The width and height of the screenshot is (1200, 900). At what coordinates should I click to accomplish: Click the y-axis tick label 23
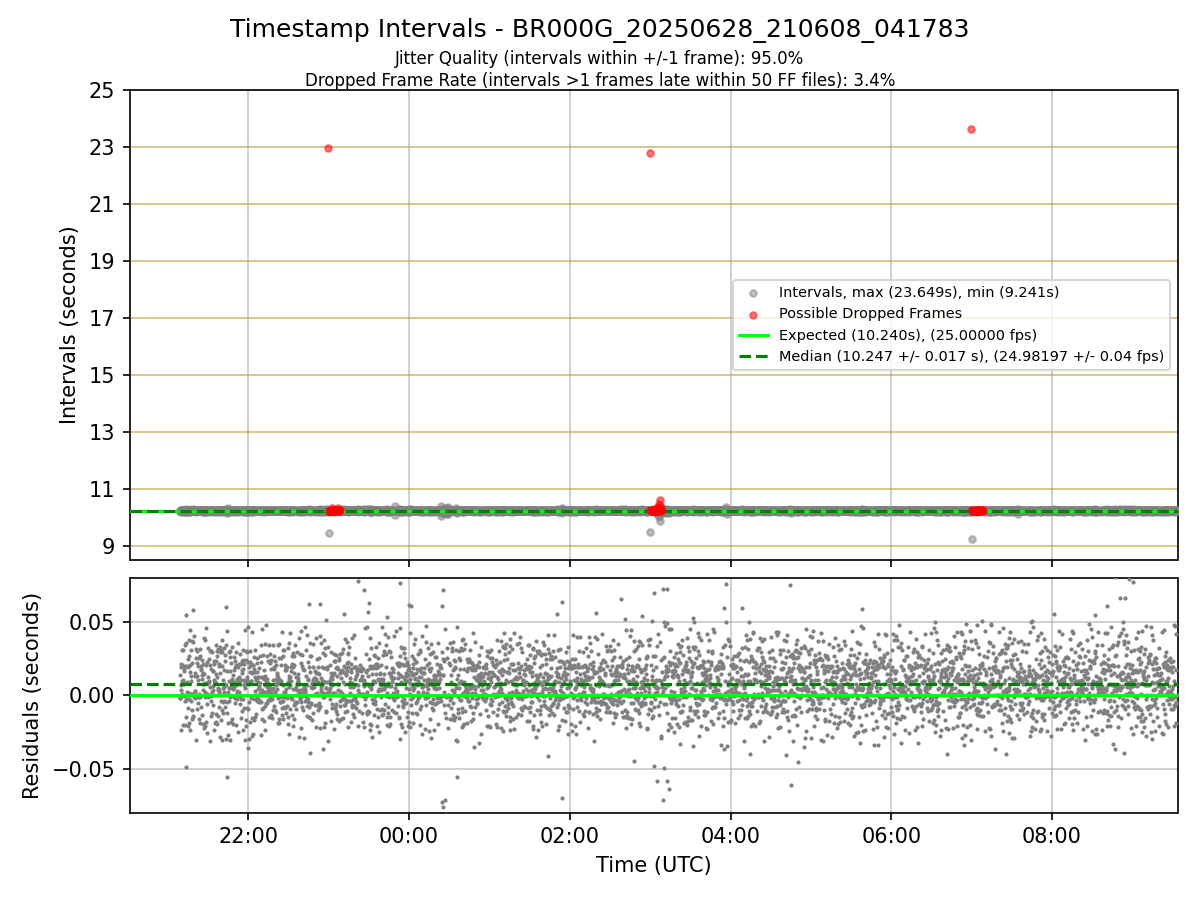point(102,148)
